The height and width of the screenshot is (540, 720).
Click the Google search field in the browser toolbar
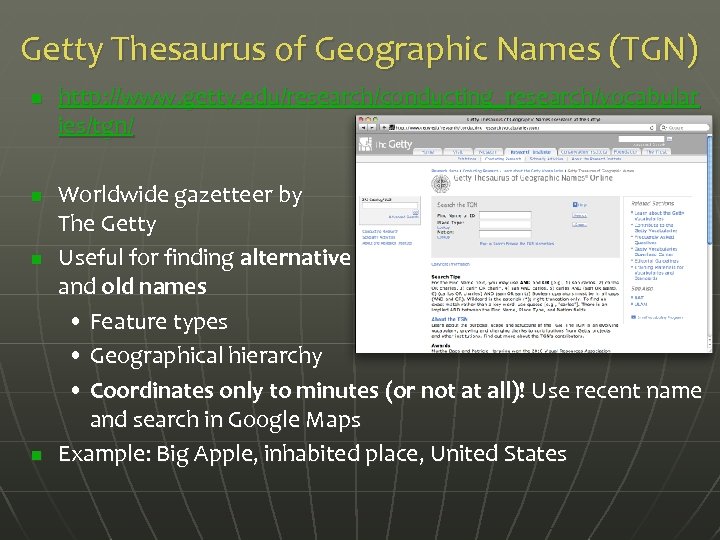(684, 127)
